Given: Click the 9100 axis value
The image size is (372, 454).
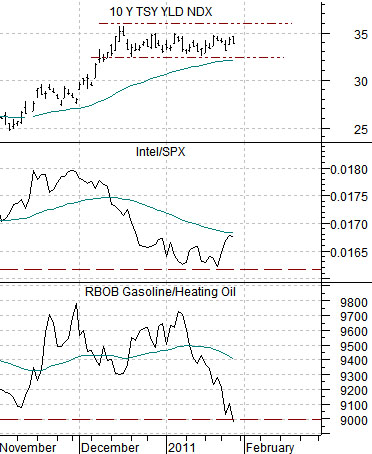Looking at the screenshot, I should pos(354,406).
